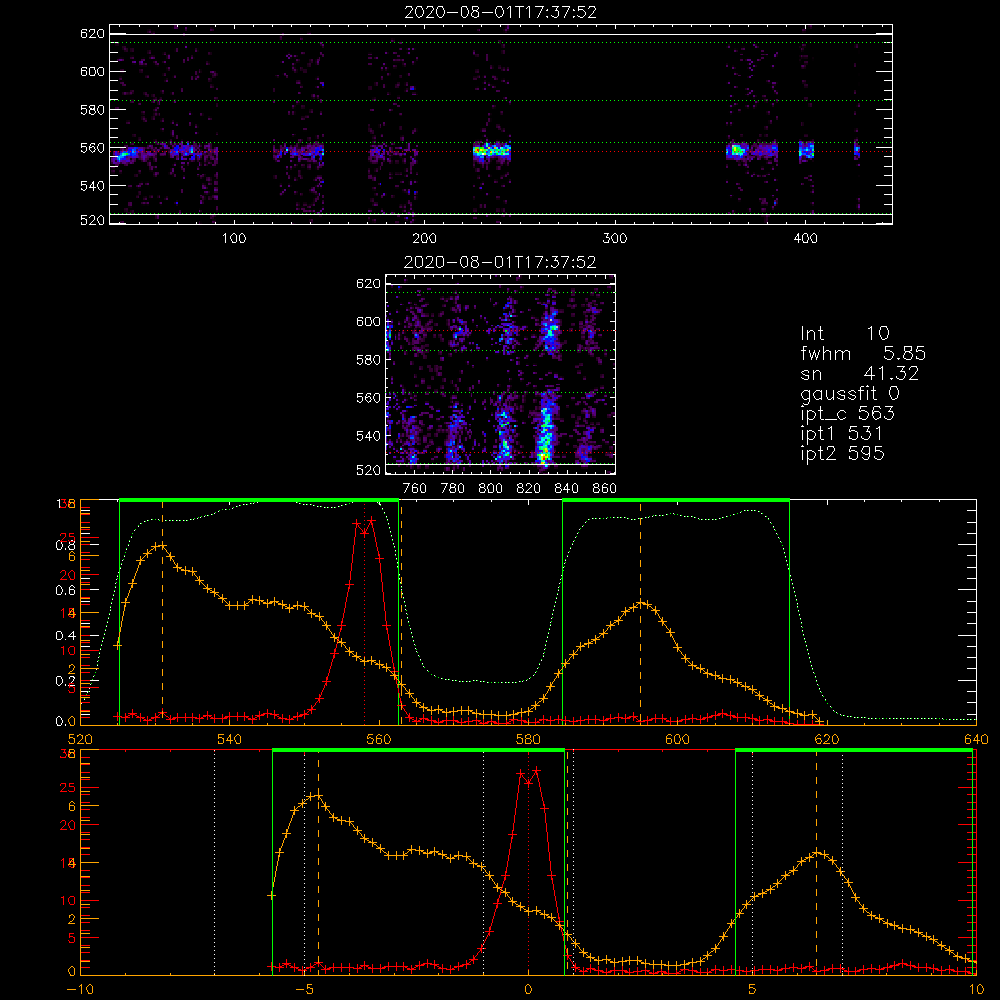Image resolution: width=1000 pixels, height=1000 pixels.
Task: Click the 840 tick label on middle panel
Action: [x=566, y=489]
